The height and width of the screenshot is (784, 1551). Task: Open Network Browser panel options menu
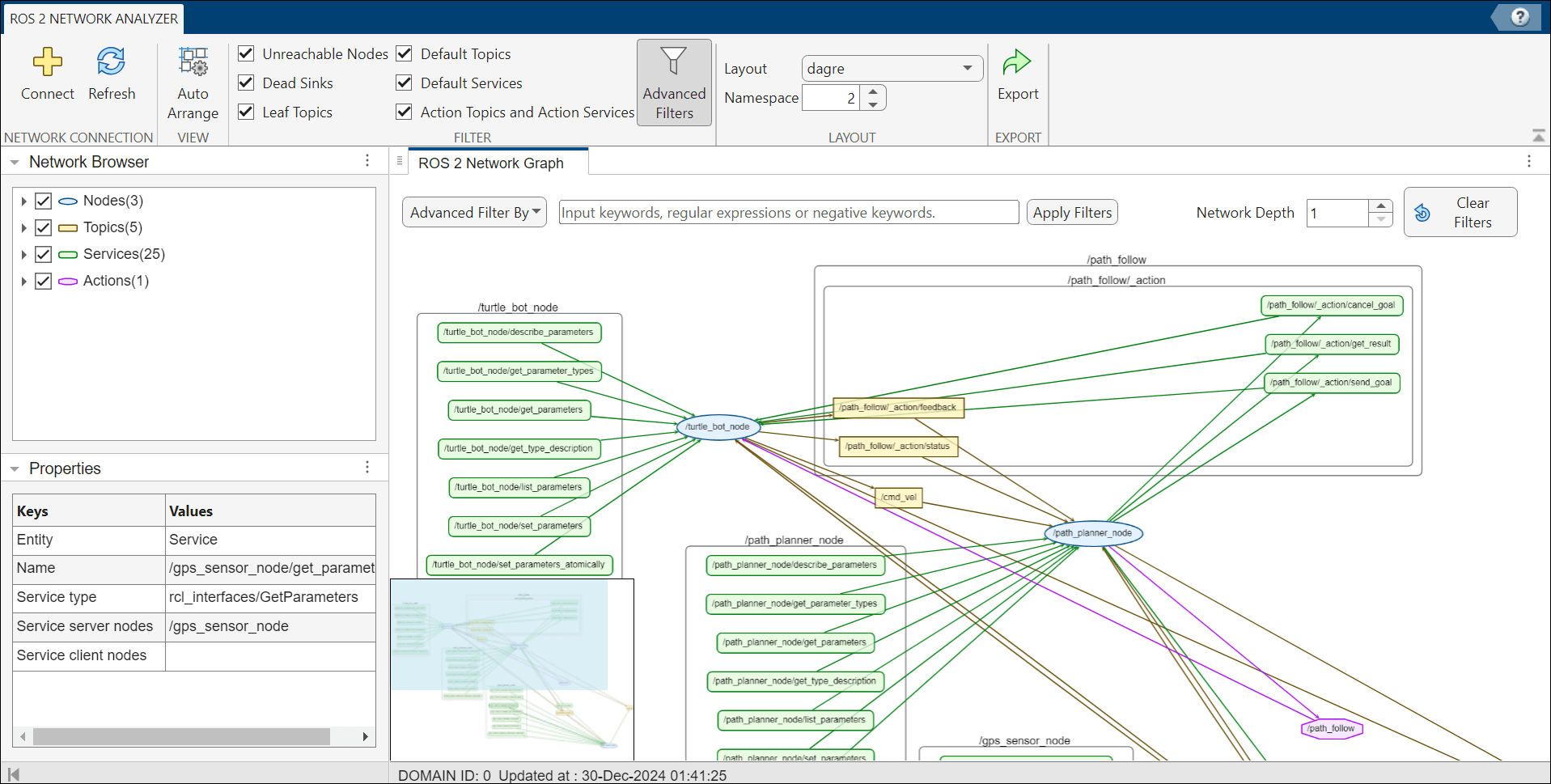pos(367,161)
